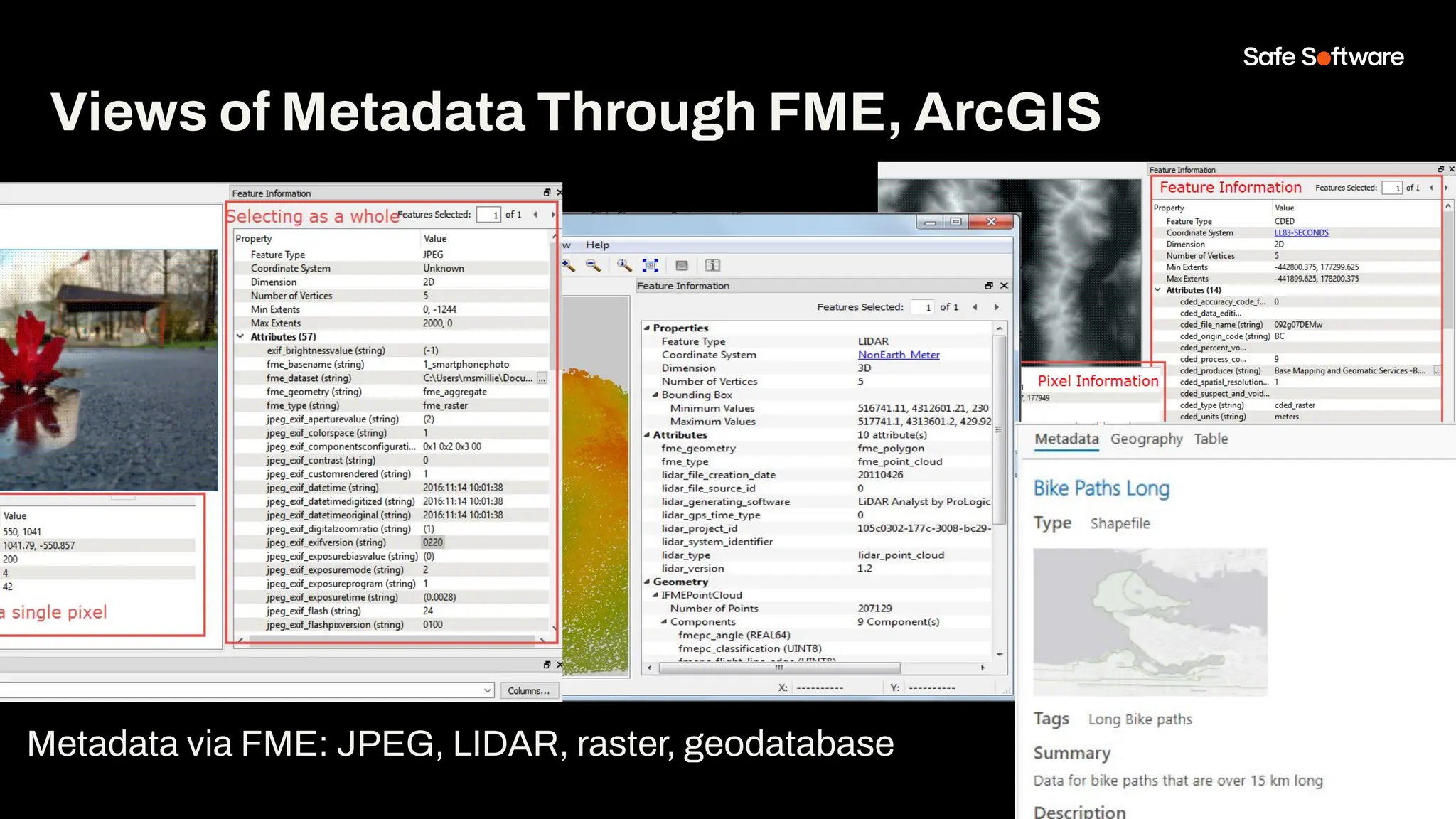Click the zoom to full extents icon
Image resolution: width=1456 pixels, height=819 pixels.
tap(650, 265)
